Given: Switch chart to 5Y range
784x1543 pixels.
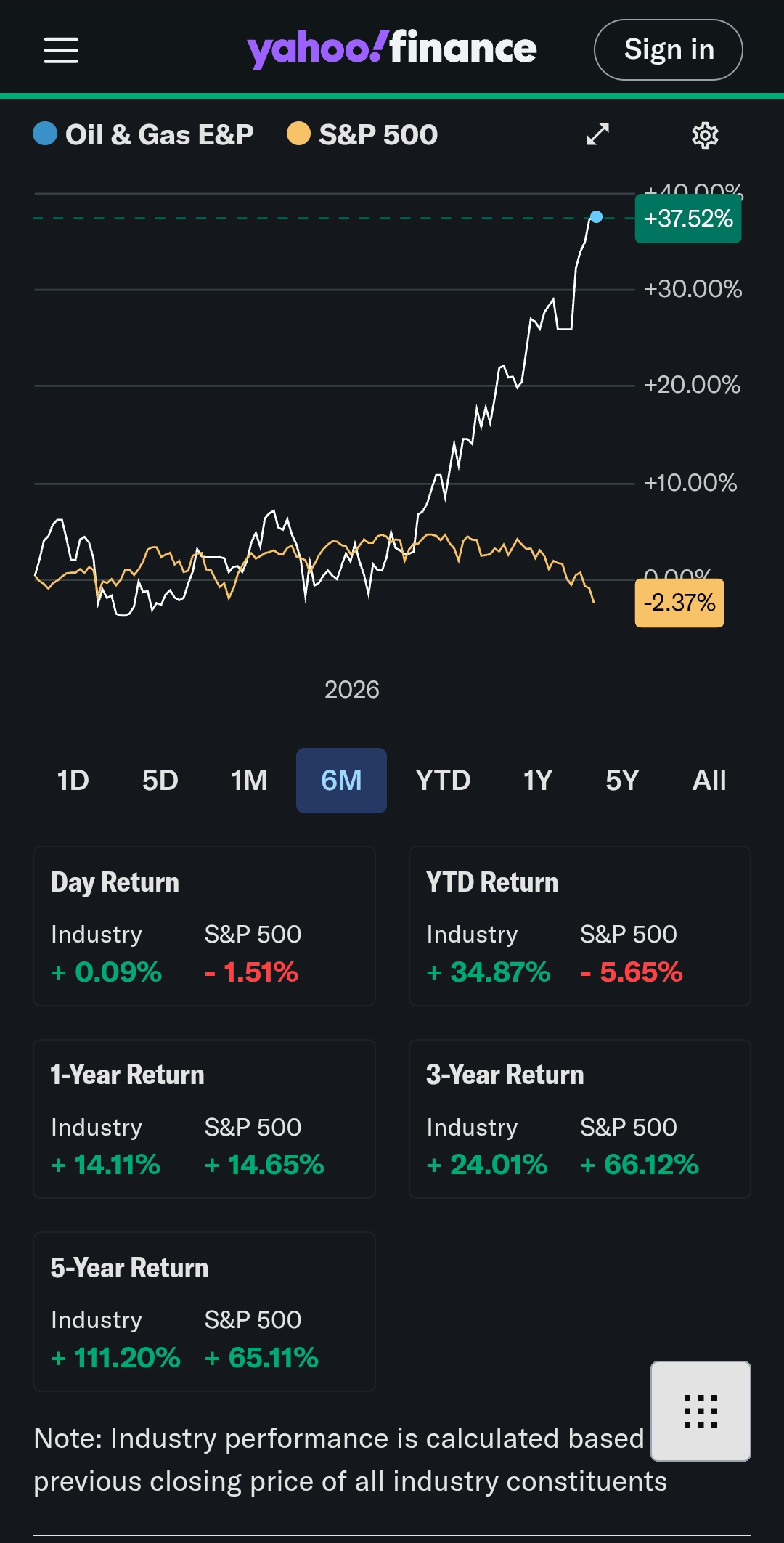Looking at the screenshot, I should tap(622, 781).
